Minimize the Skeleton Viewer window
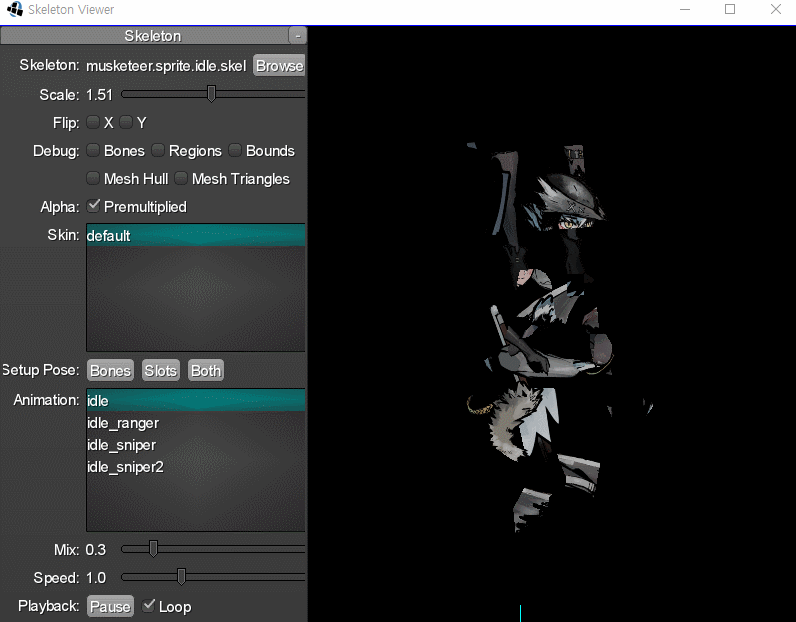The width and height of the screenshot is (796, 622). (685, 9)
